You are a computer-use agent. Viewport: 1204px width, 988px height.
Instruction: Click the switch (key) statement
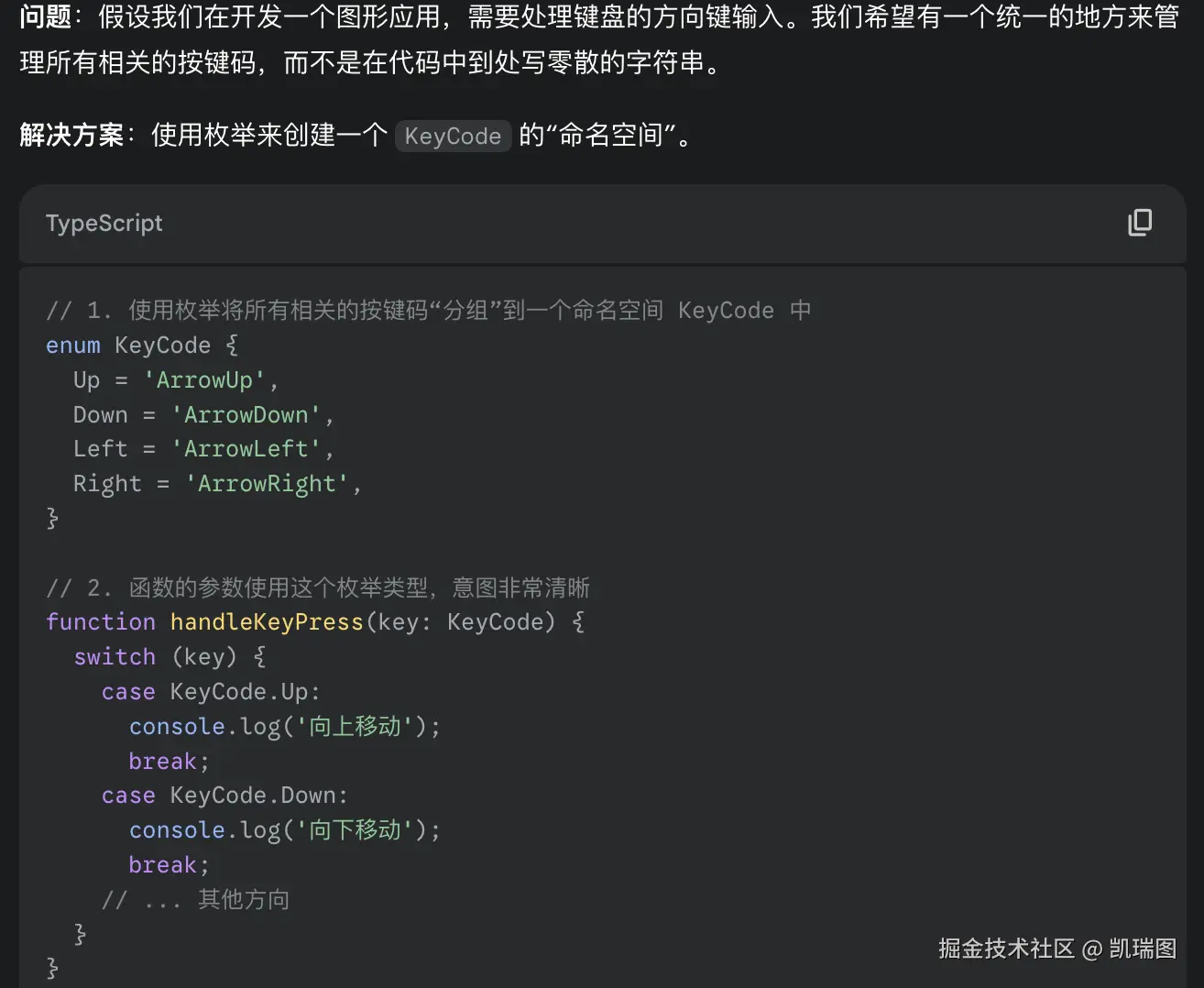coord(170,657)
